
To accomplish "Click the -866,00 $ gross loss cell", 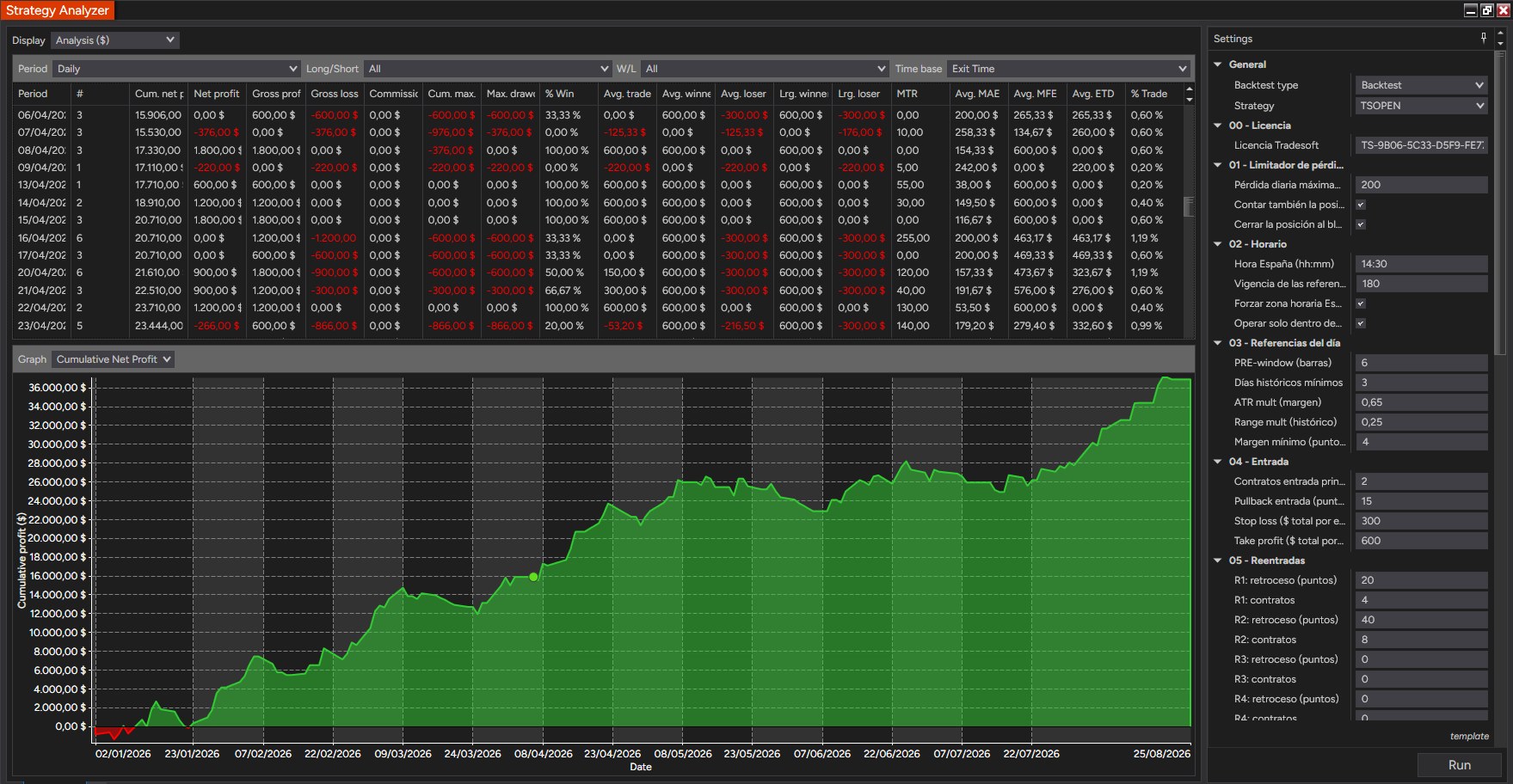I will tap(335, 326).
